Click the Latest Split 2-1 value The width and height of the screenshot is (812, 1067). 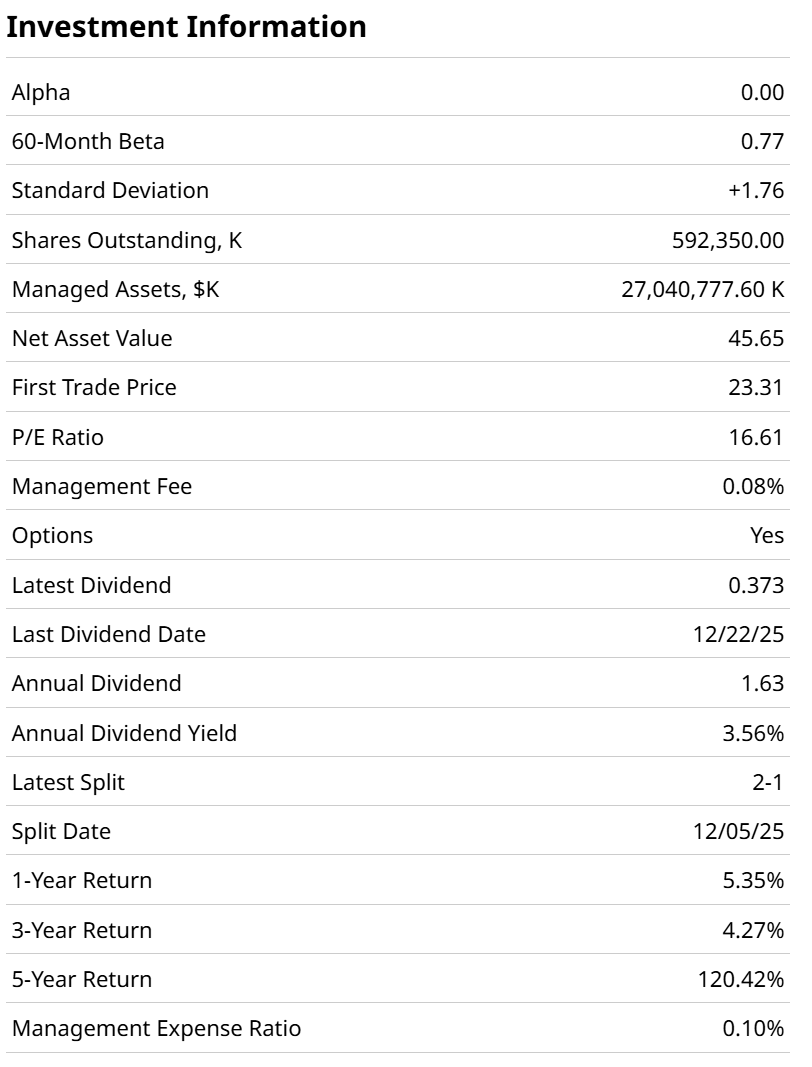[768, 782]
